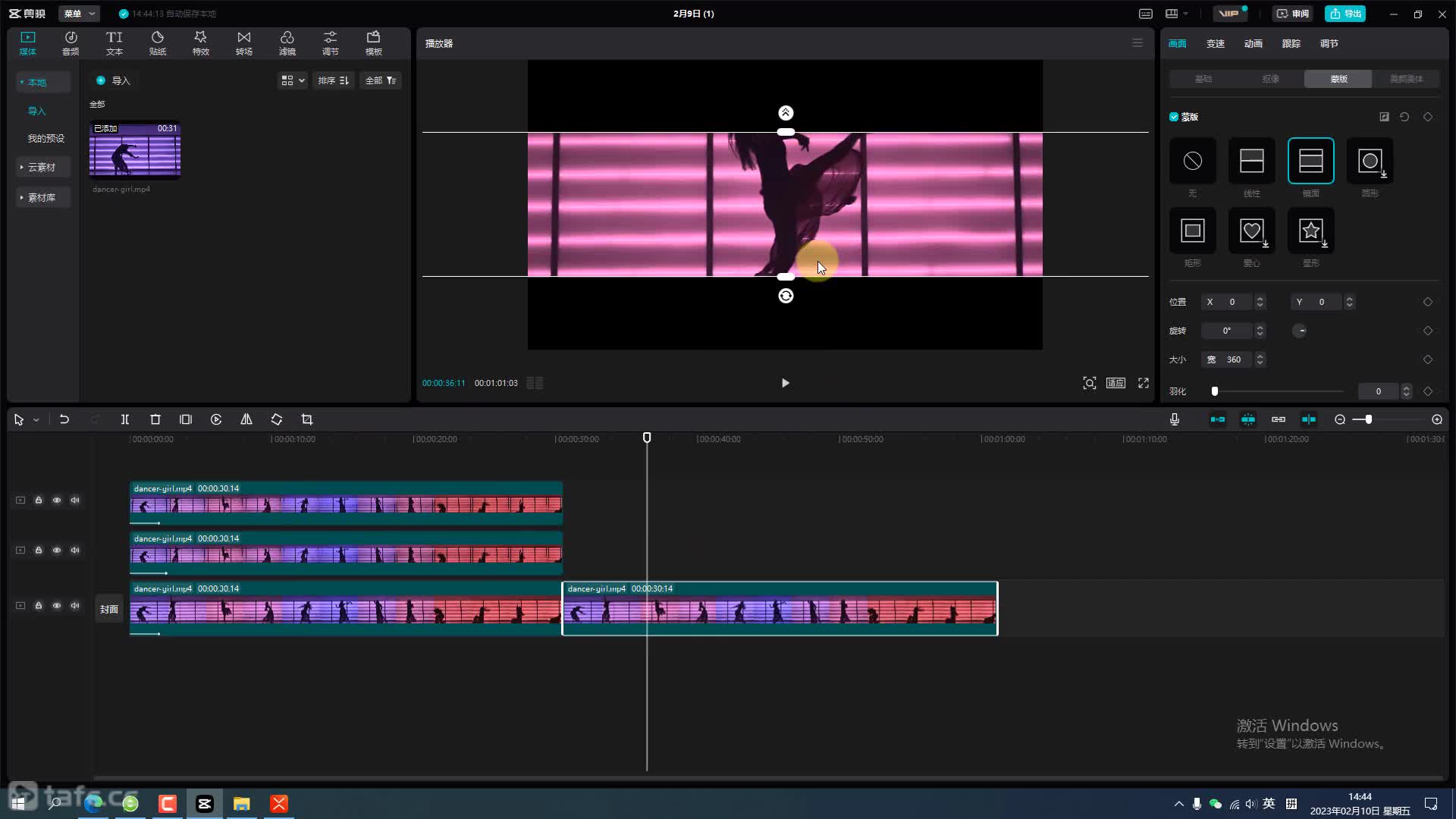Image resolution: width=1456 pixels, height=819 pixels.
Task: Switch to the 抠像 cutout sub-tab
Action: tap(1271, 79)
